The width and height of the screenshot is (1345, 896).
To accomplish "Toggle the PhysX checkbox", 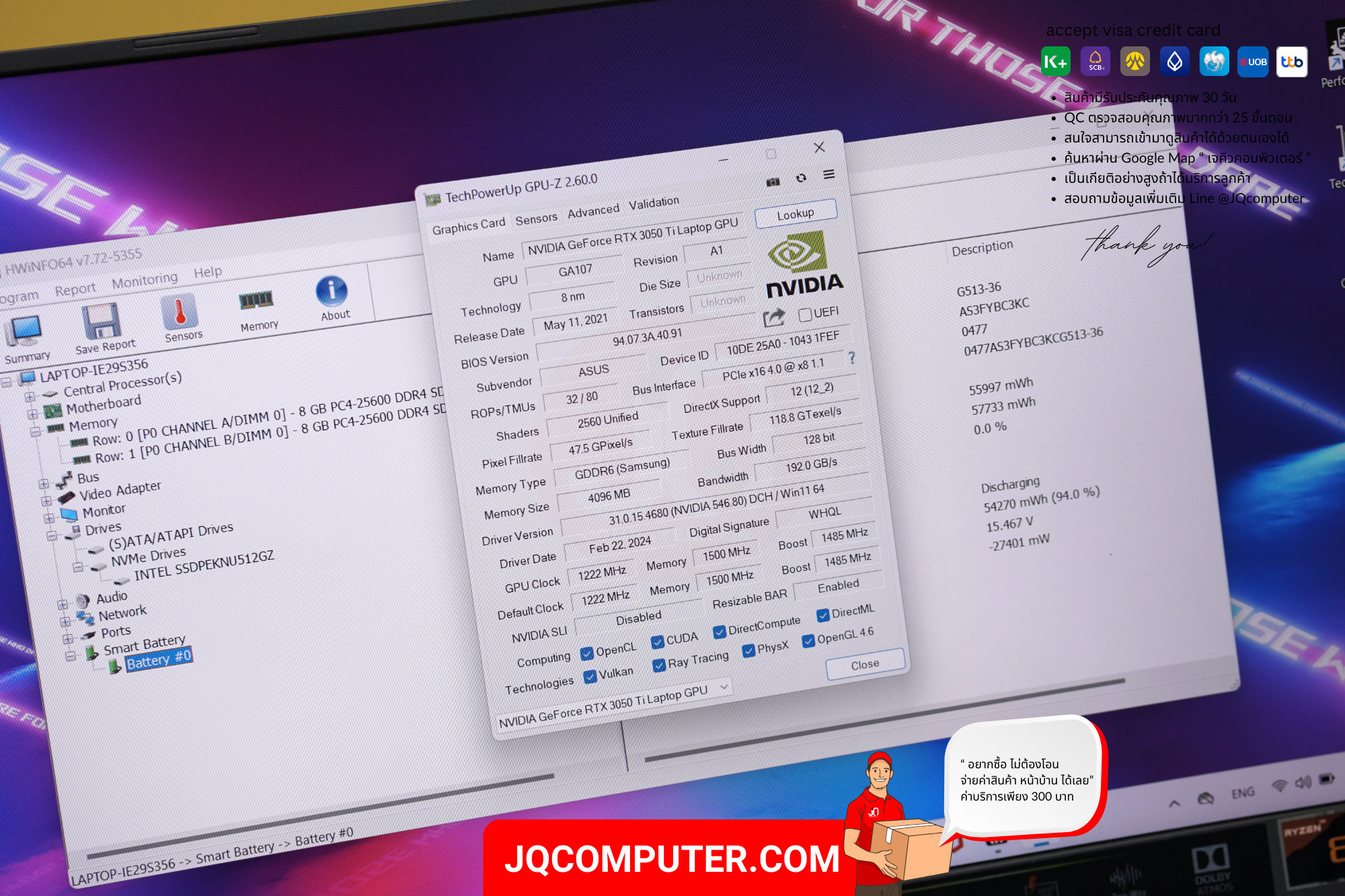I will click(748, 651).
